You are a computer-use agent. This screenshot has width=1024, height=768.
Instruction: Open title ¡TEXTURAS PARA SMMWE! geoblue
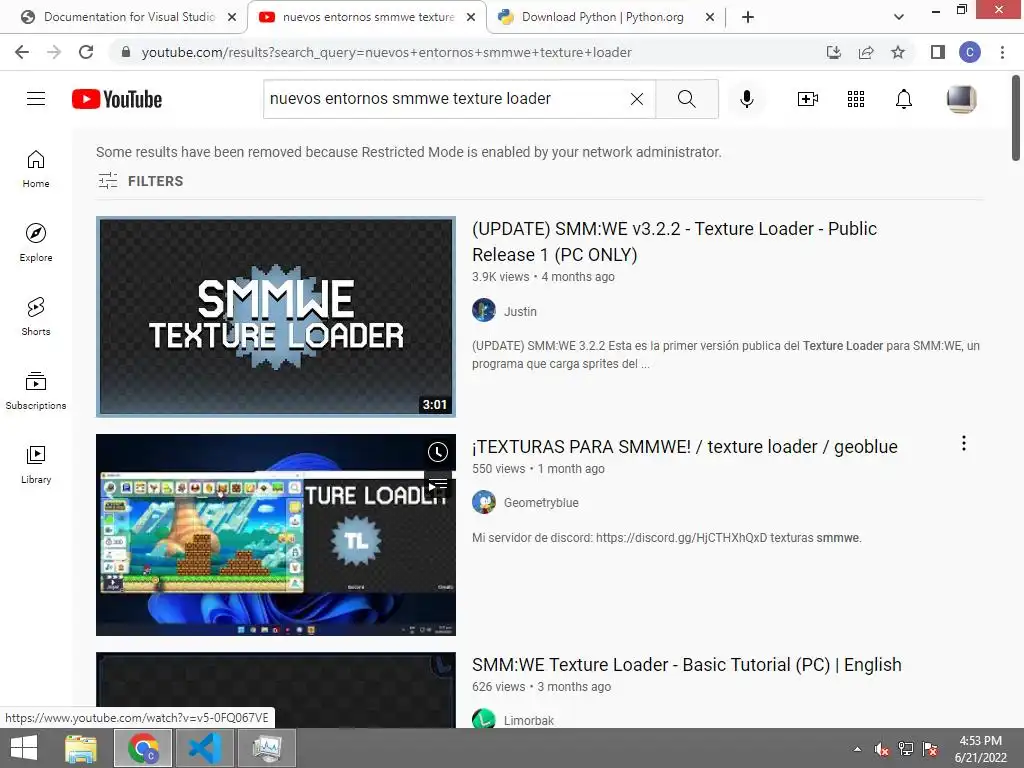coord(684,447)
